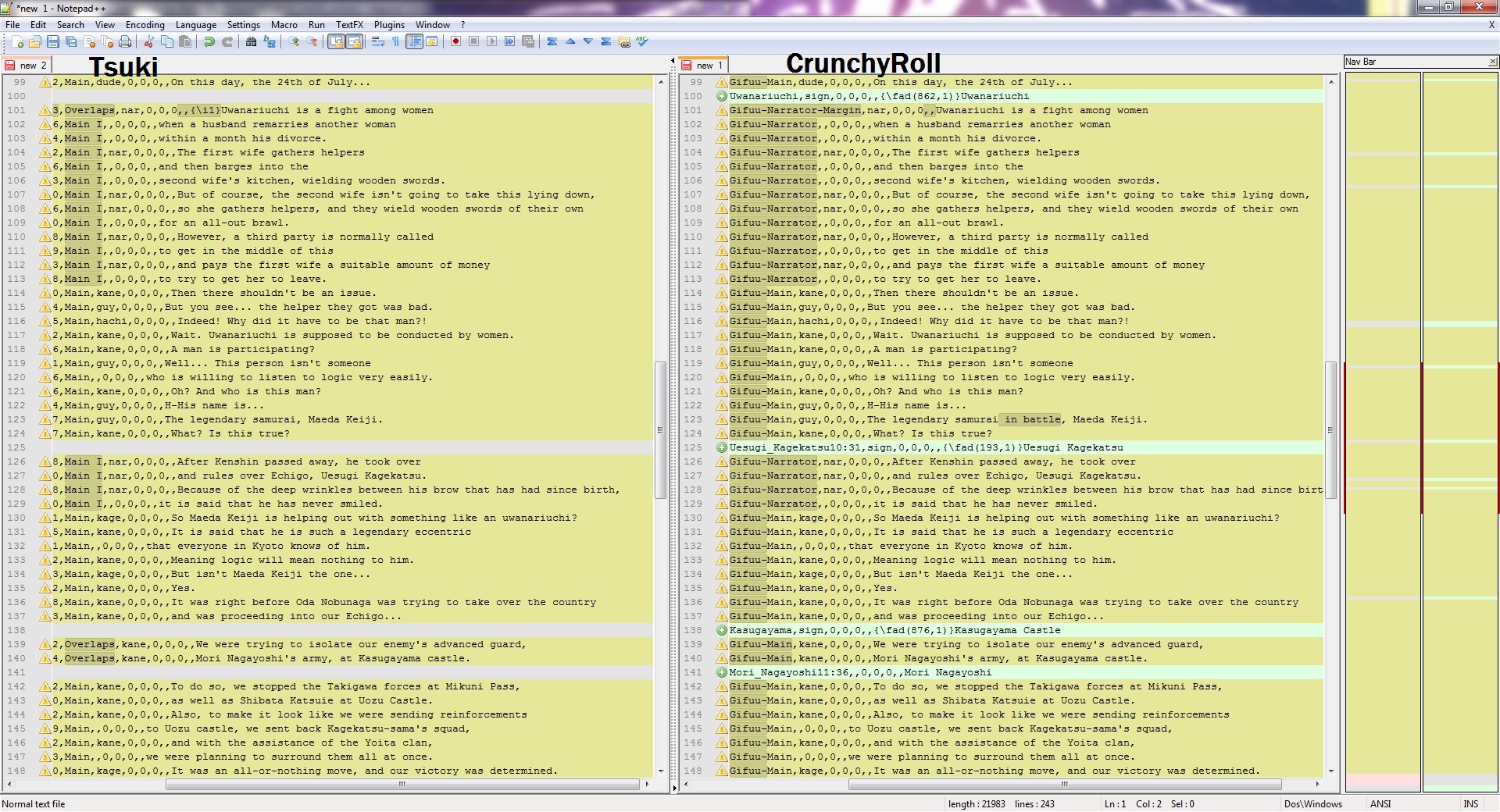Run macro multiple times icon
The width and height of the screenshot is (1500, 812).
509,42
